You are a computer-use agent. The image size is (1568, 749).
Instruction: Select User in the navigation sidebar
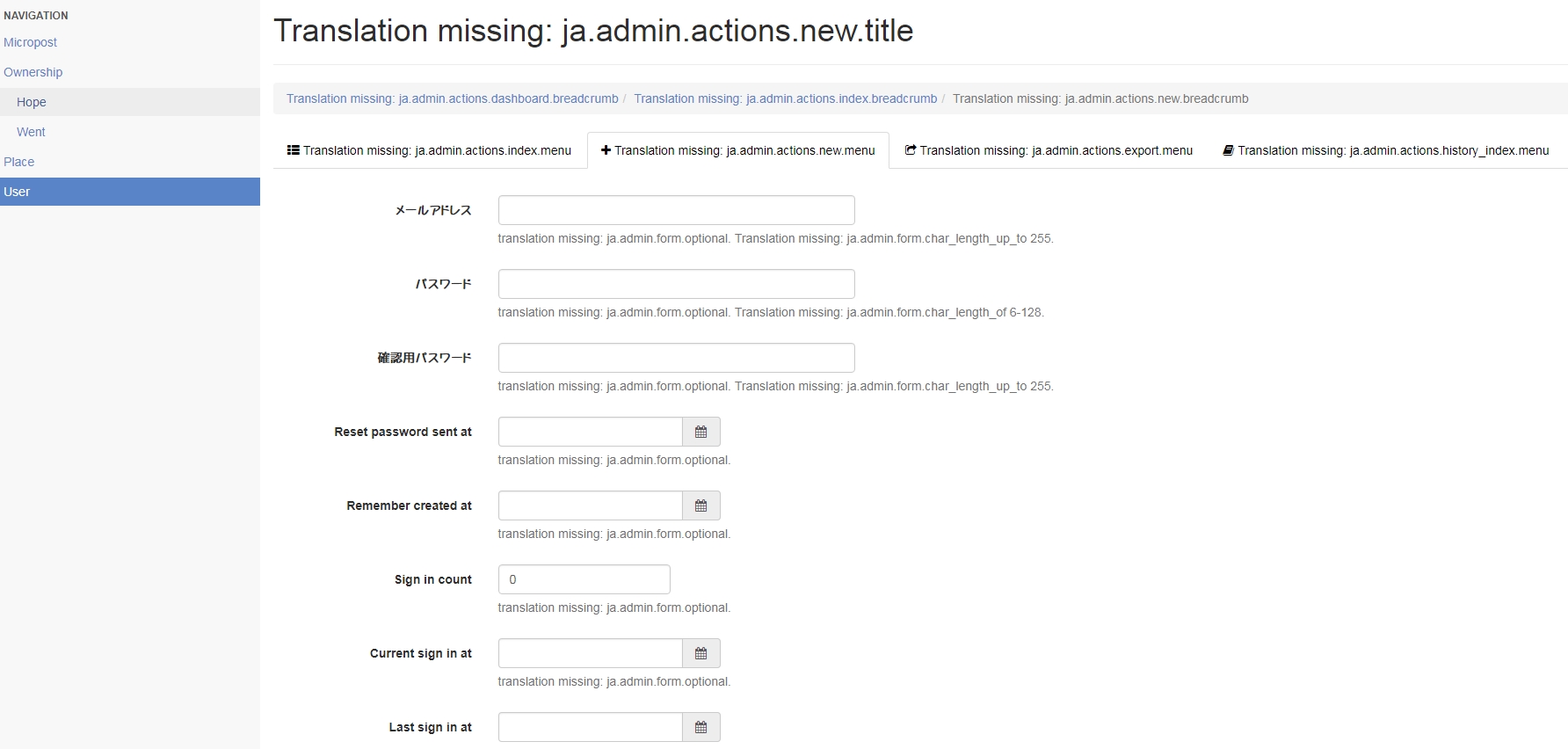coord(17,192)
